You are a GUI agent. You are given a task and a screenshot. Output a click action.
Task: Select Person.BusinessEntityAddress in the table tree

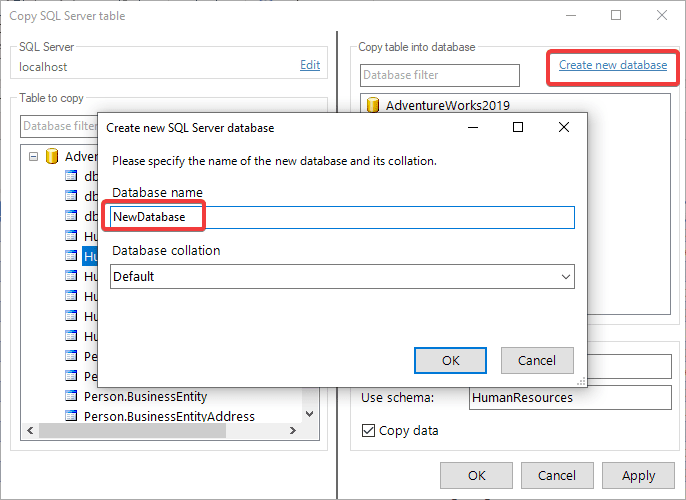(169, 416)
